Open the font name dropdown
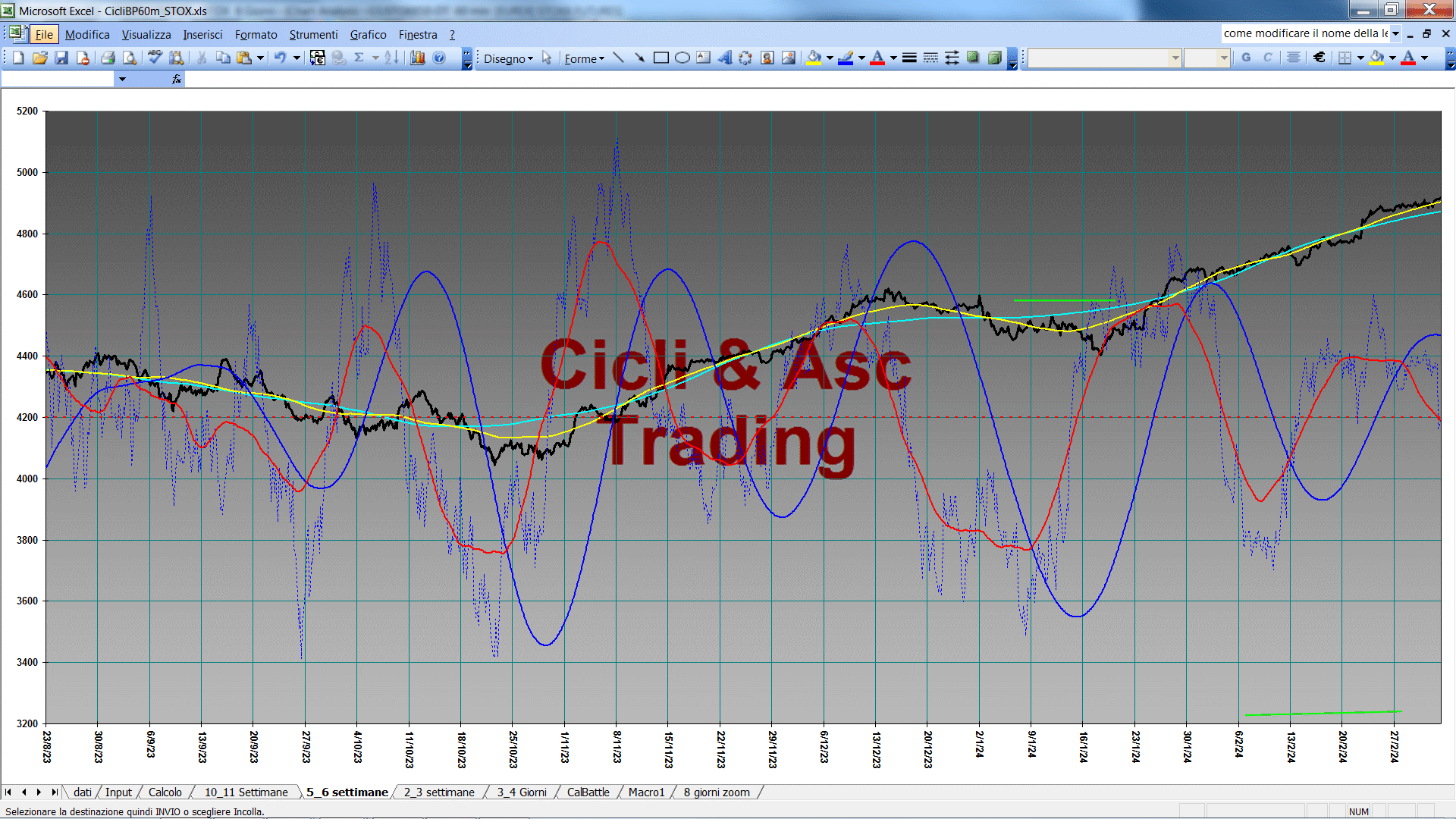The height and width of the screenshot is (819, 1456). pyautogui.click(x=1175, y=58)
